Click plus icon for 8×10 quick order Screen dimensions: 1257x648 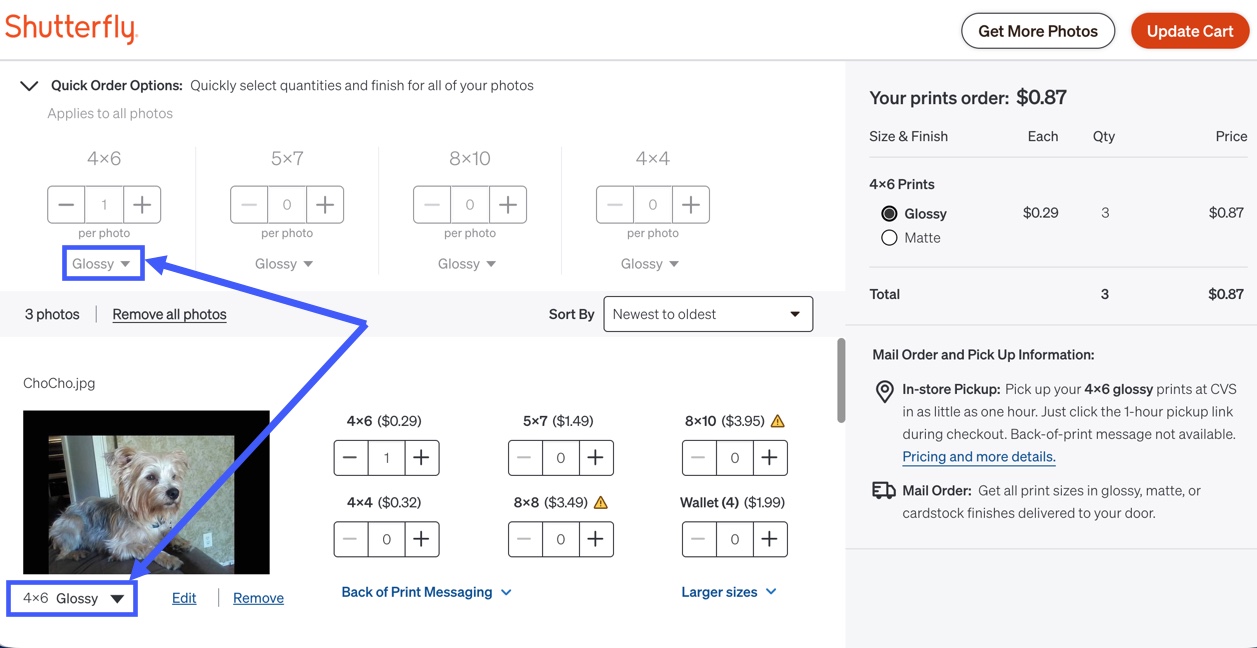[508, 205]
